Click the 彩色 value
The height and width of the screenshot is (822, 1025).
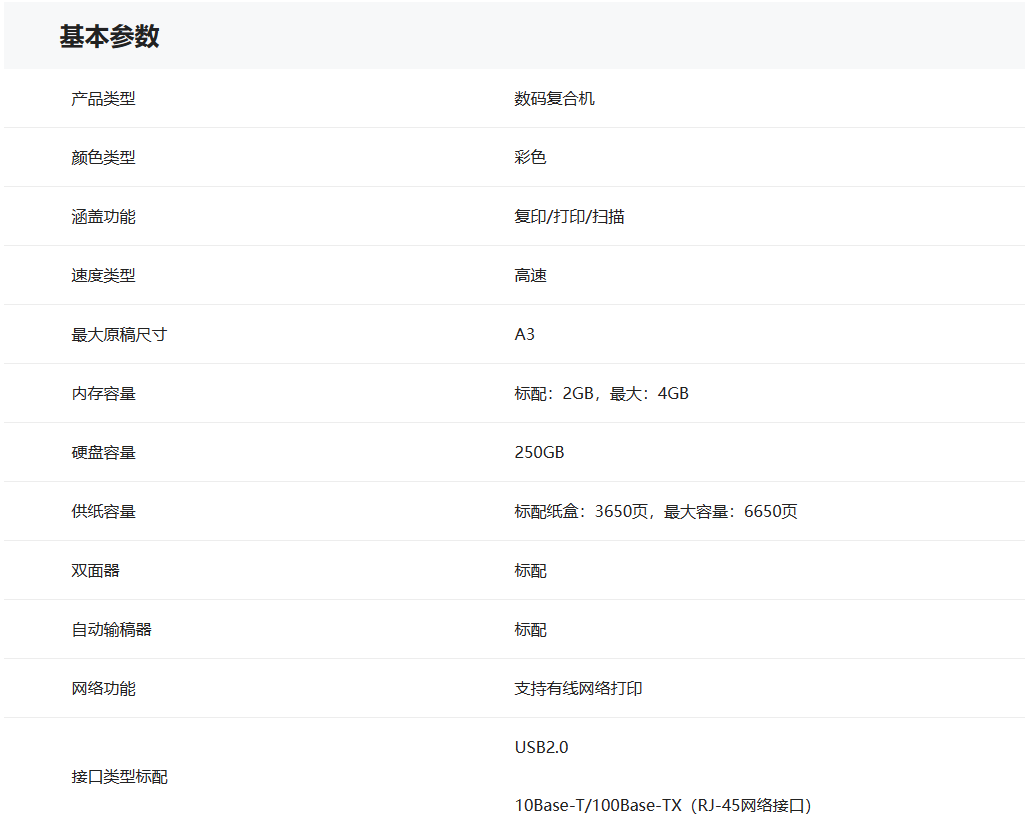(530, 157)
